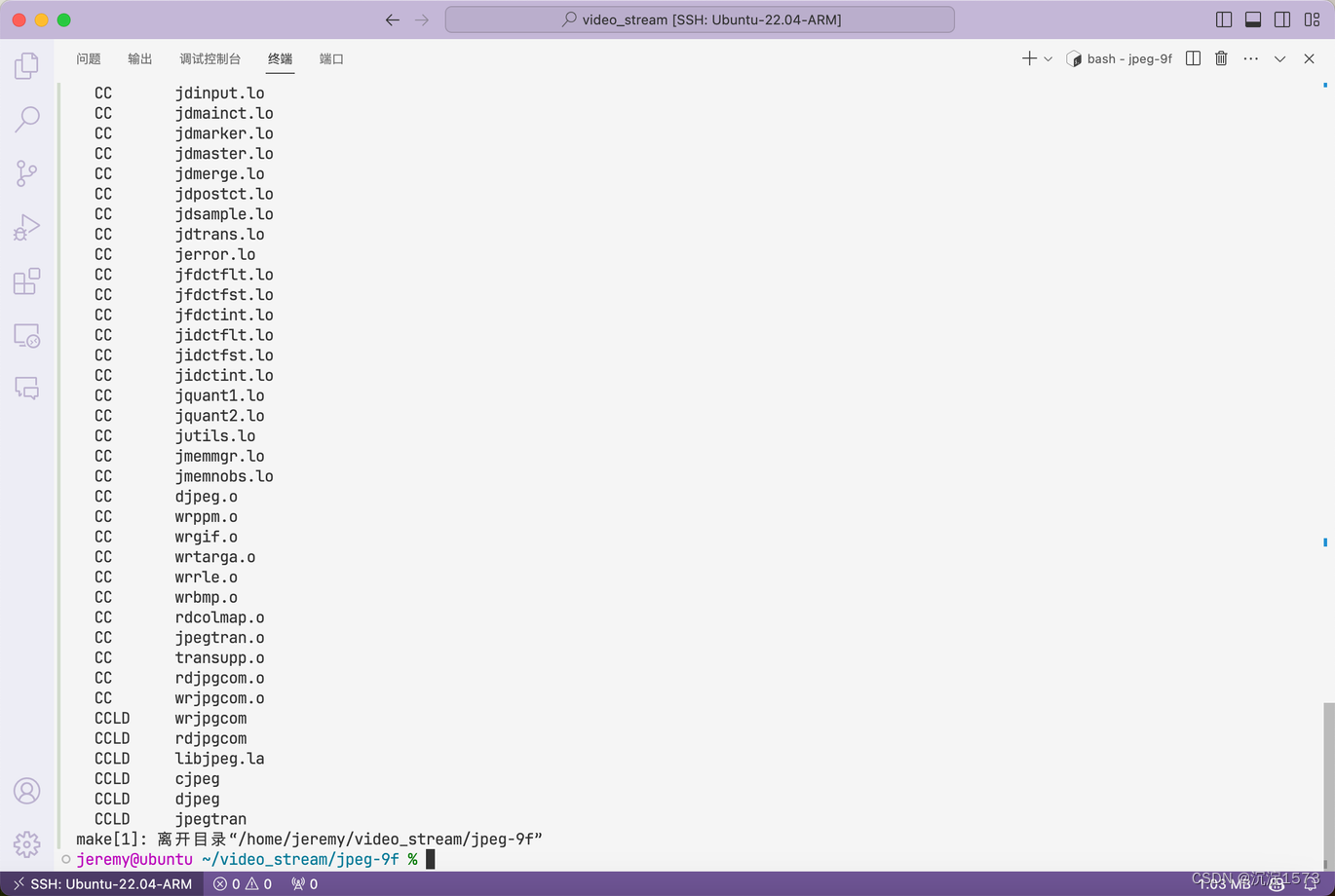The width and height of the screenshot is (1335, 896).
Task: Click the rdcolmap.o text in terminal
Action: tap(220, 618)
